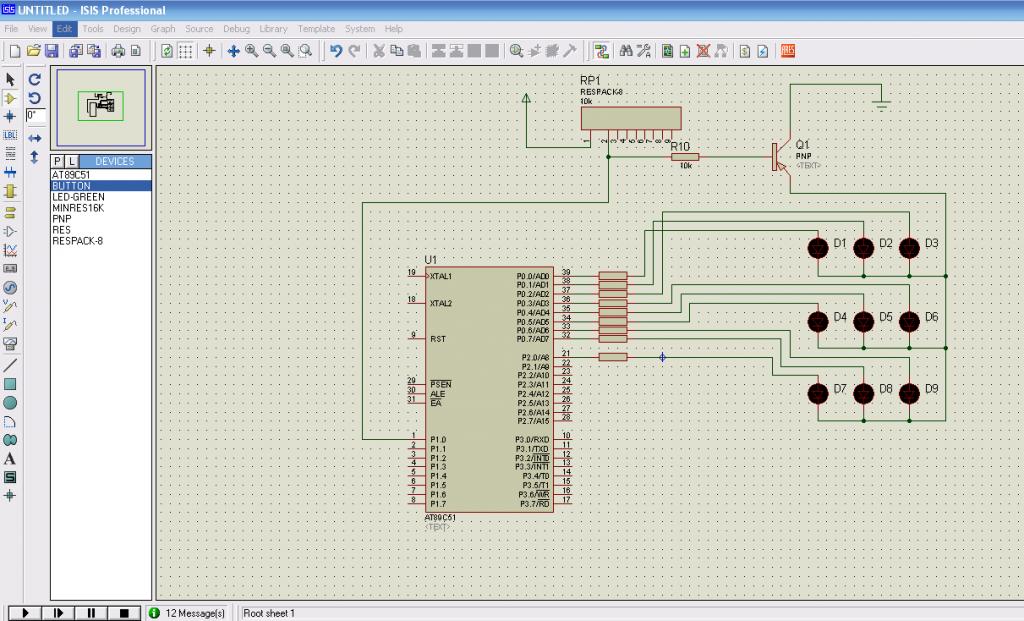This screenshot has height=621, width=1024.
Task: Rotate clockwise using the rotation icon
Action: click(34, 79)
